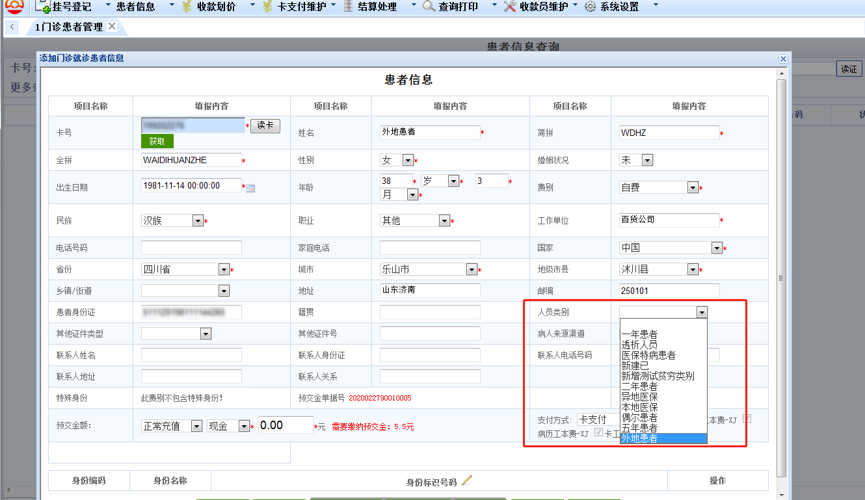This screenshot has height=500, width=865.
Task: Expand the 民族 dropdown
Action: click(197, 221)
